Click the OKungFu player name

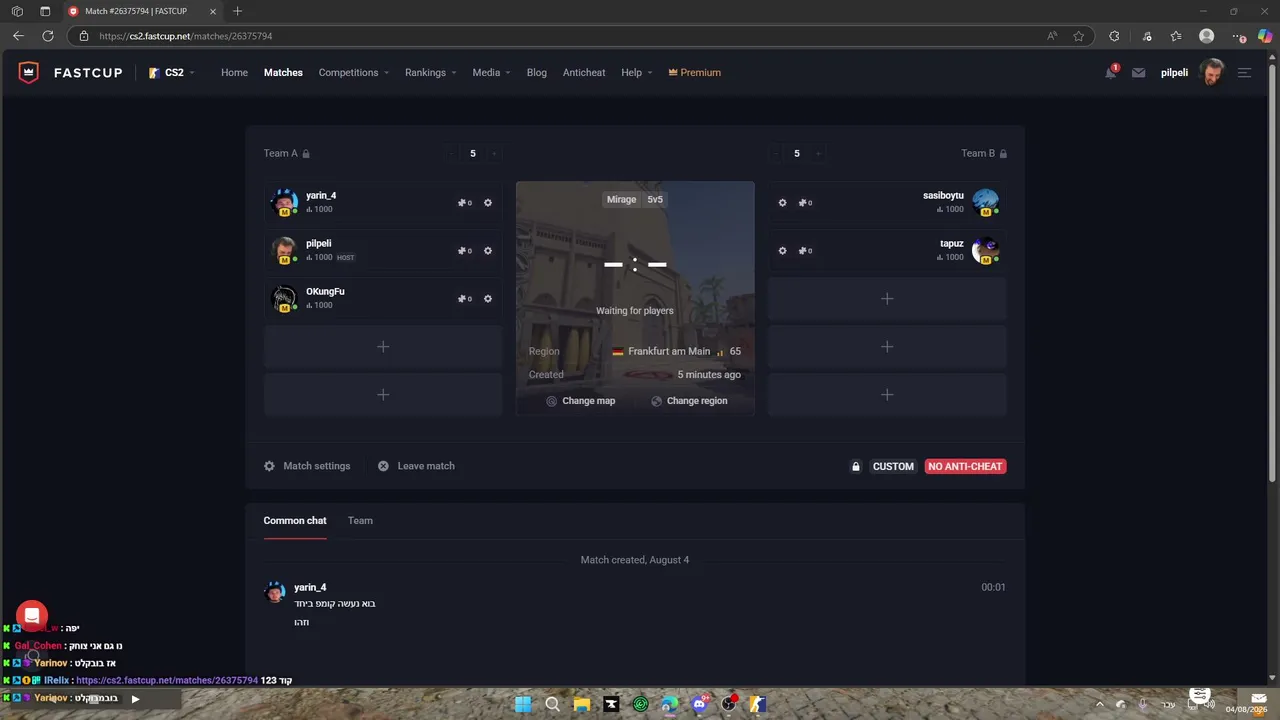coord(325,292)
